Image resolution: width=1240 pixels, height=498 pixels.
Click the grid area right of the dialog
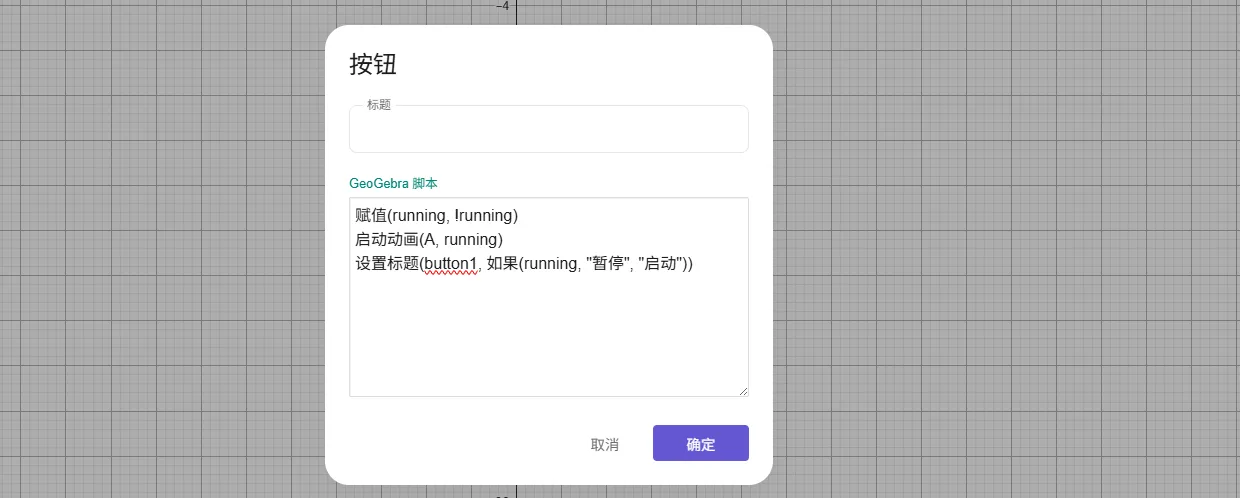pos(1000,250)
